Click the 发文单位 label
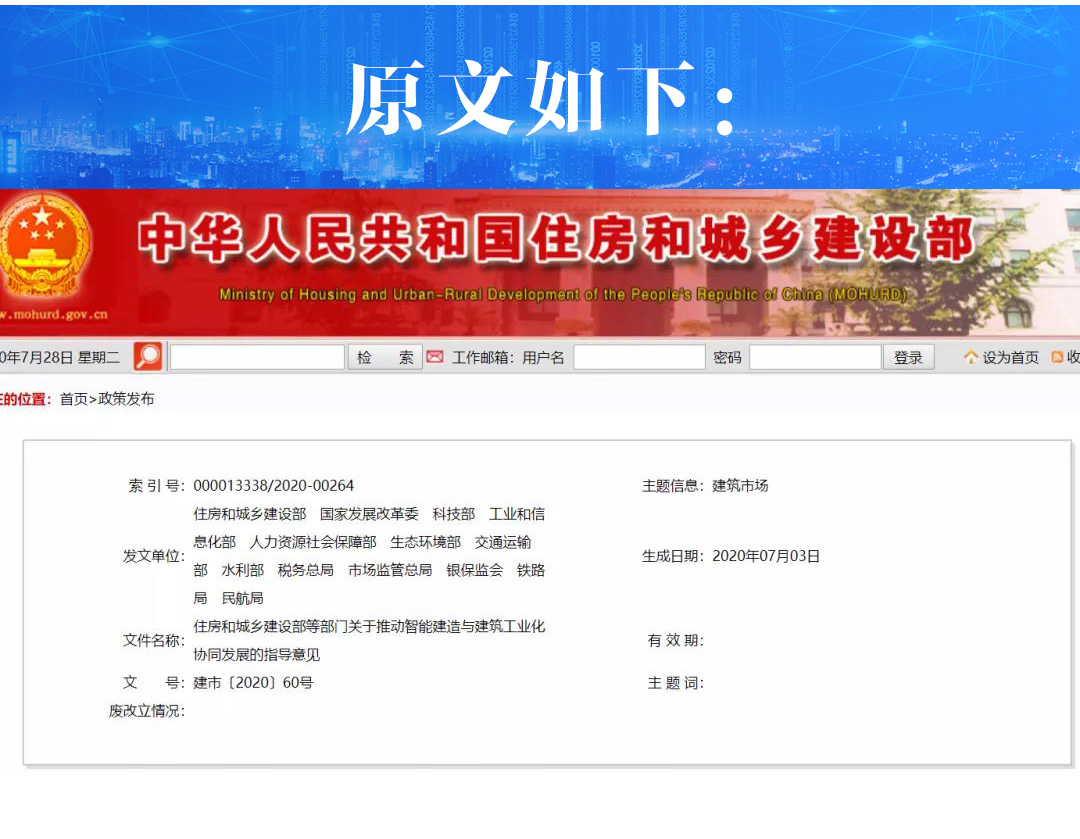 pos(154,556)
